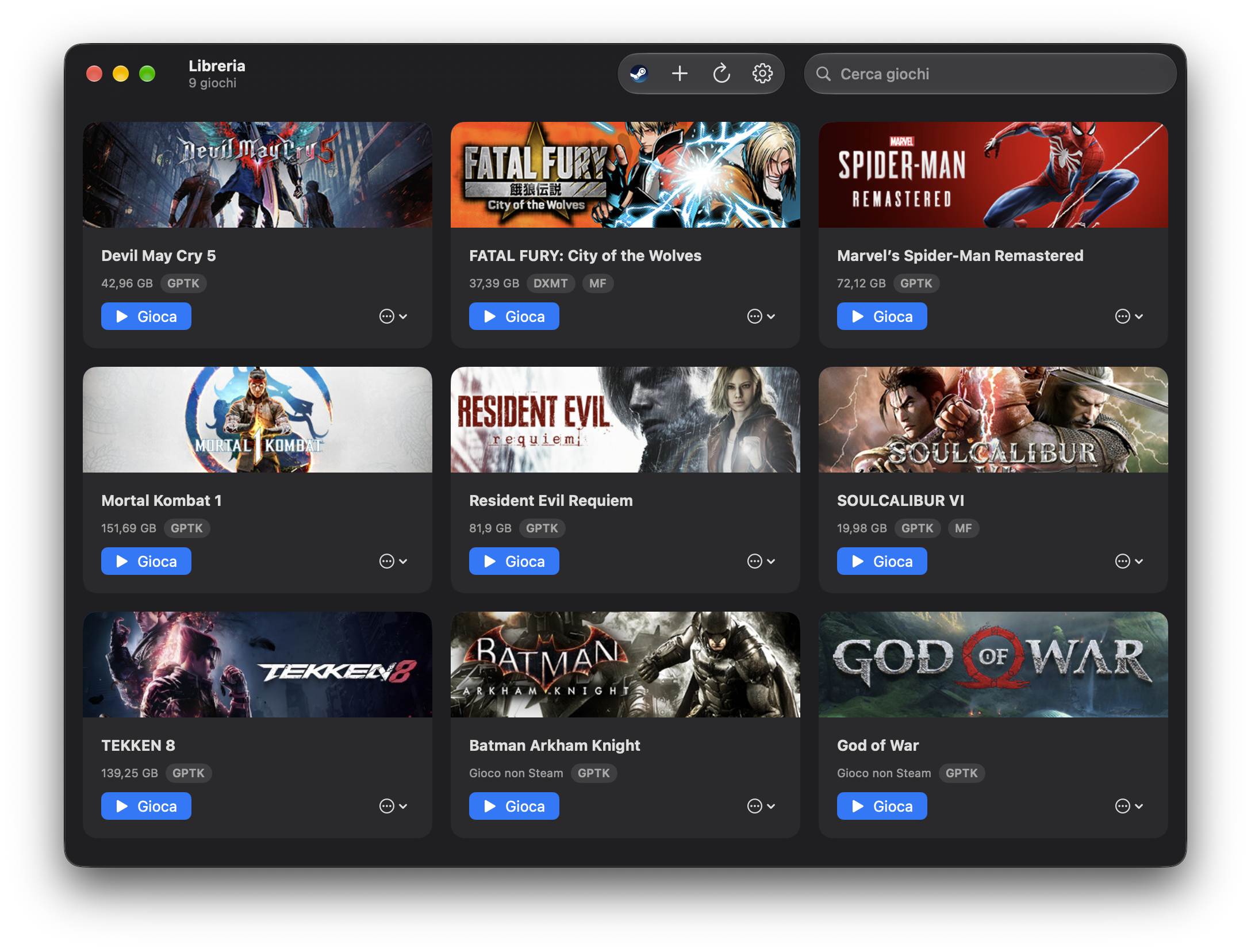Launch FATAL FURY with its Gioca button
The height and width of the screenshot is (952, 1251).
point(514,316)
